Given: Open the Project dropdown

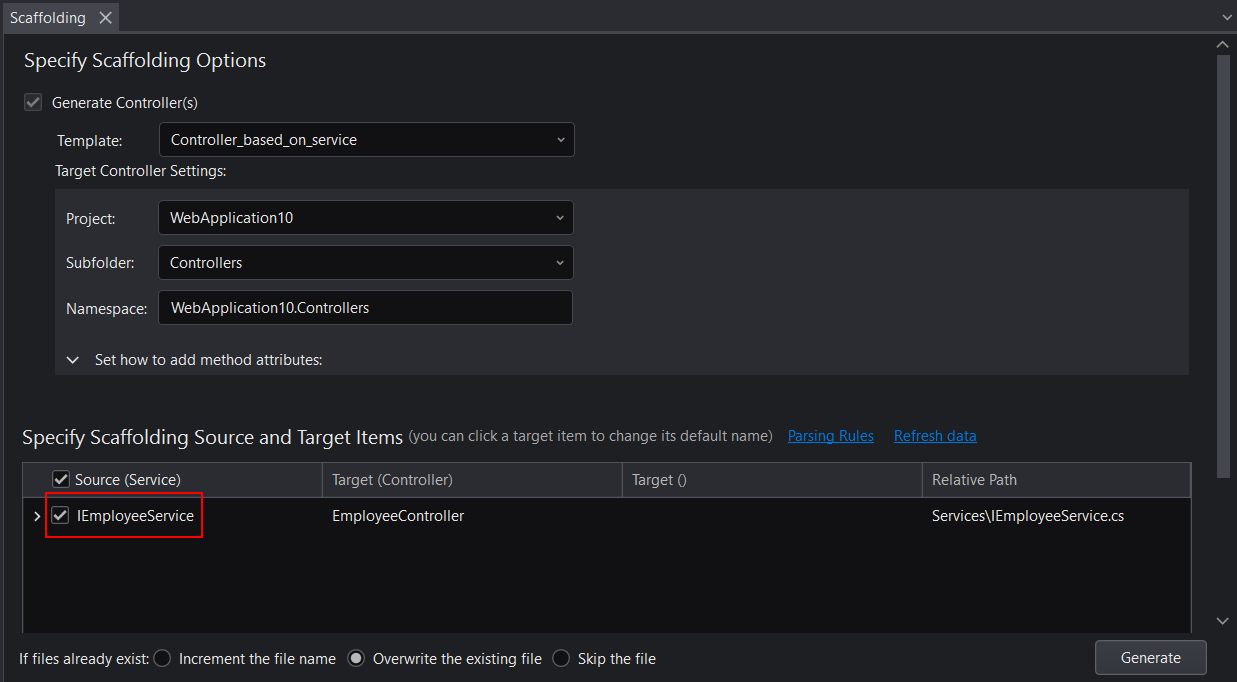Looking at the screenshot, I should coord(365,218).
